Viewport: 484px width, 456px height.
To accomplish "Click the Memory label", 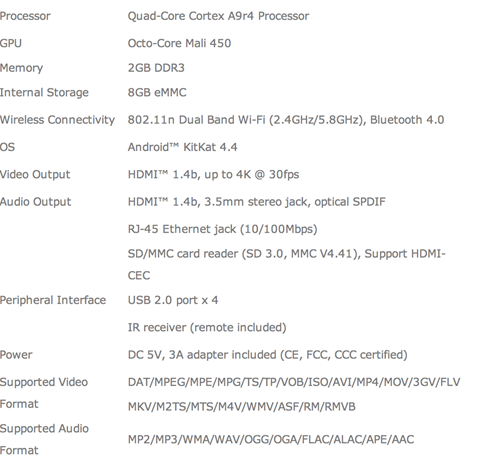I will (x=21, y=68).
